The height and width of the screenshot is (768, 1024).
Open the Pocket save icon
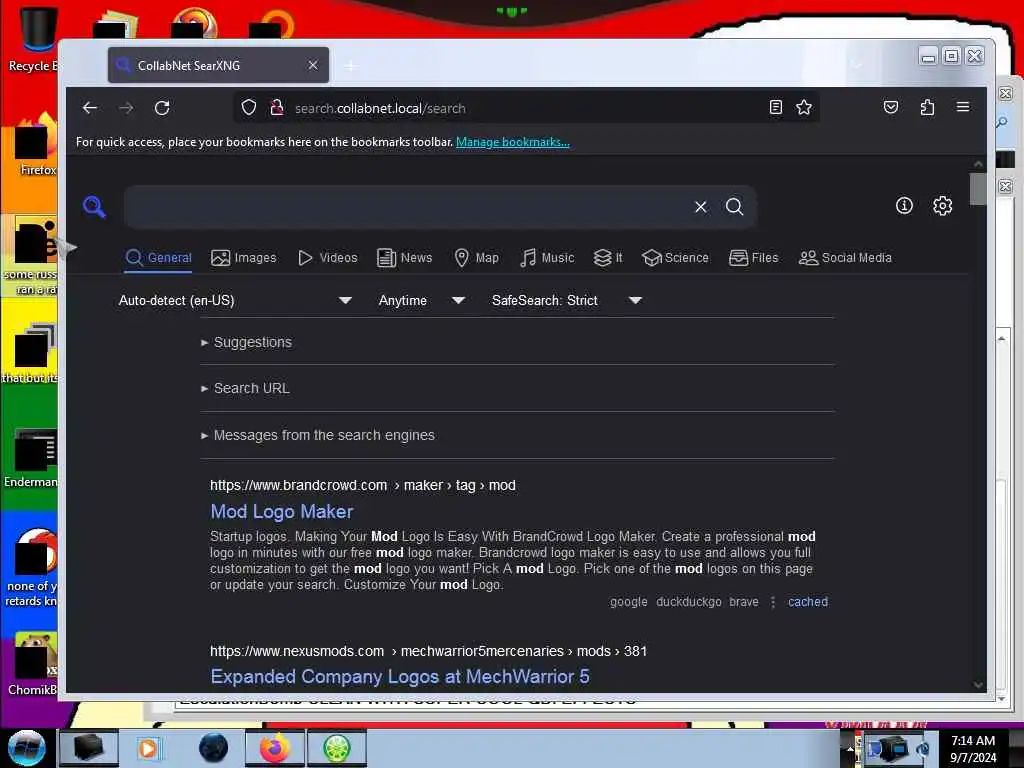[x=891, y=107]
